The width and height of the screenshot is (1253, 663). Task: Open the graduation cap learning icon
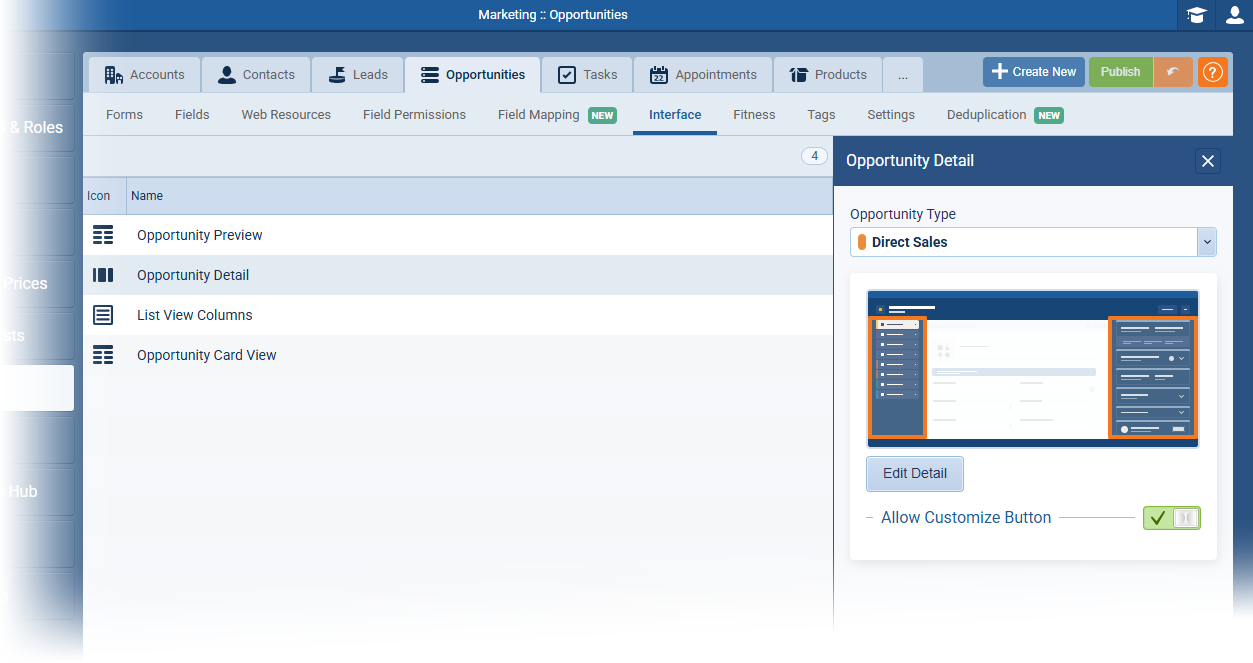(1197, 15)
